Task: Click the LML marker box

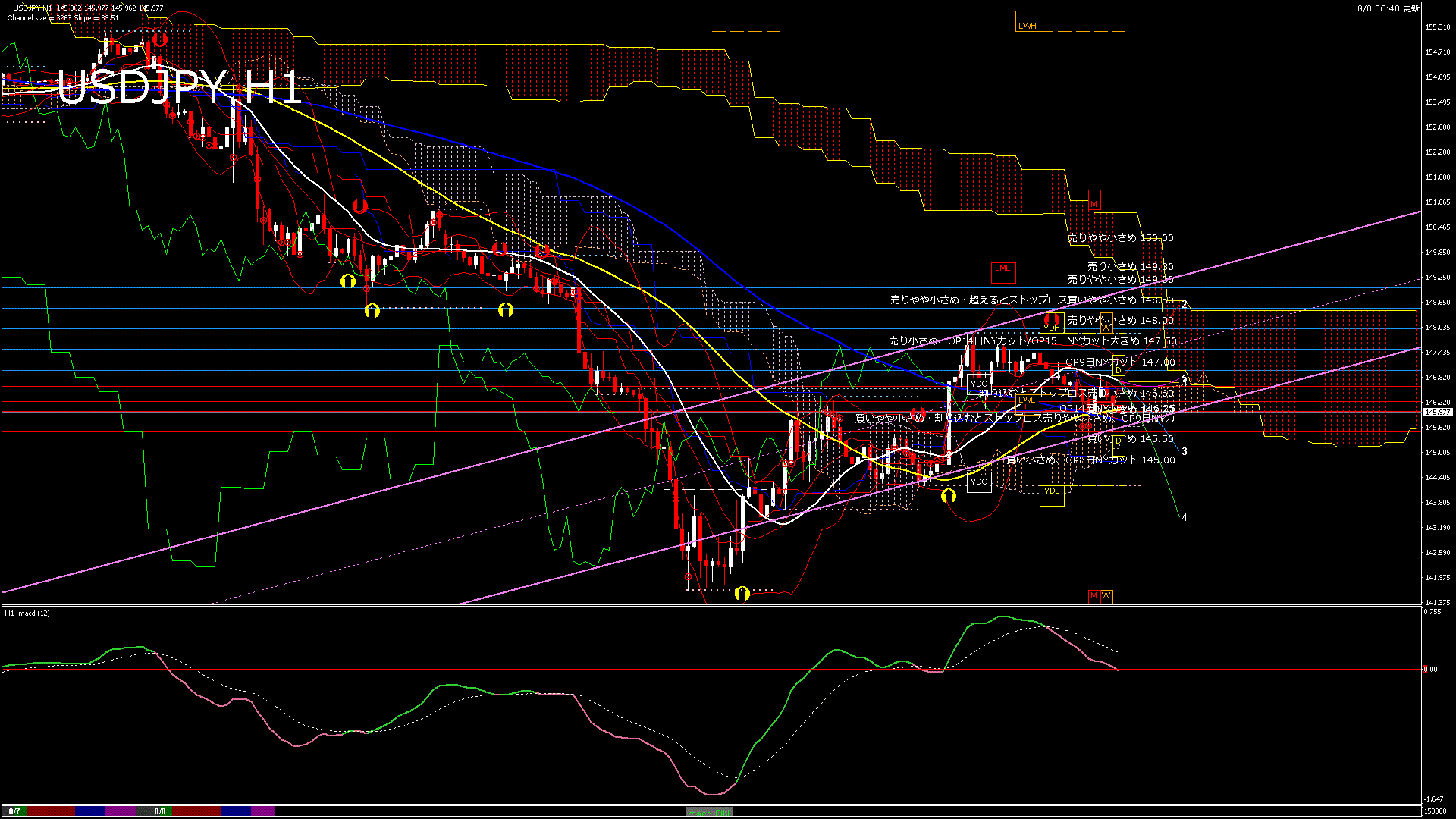Action: click(x=1003, y=268)
